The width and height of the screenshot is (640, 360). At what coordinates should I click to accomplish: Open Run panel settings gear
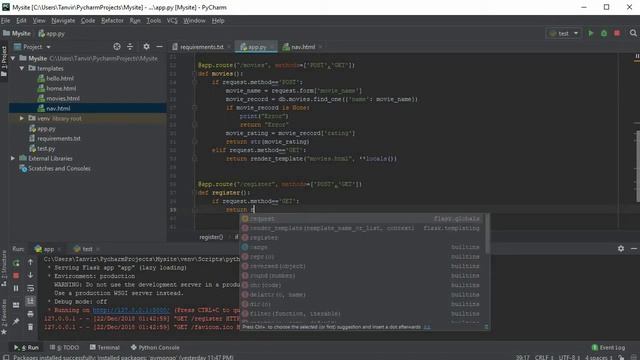click(621, 248)
